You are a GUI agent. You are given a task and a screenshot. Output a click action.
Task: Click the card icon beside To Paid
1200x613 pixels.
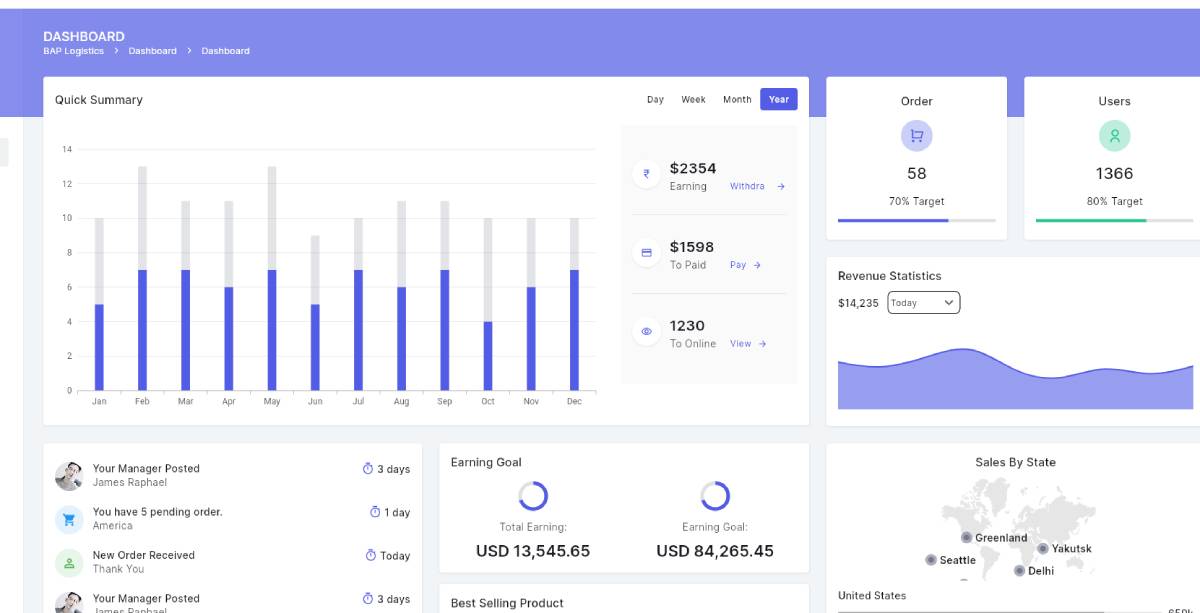(646, 253)
